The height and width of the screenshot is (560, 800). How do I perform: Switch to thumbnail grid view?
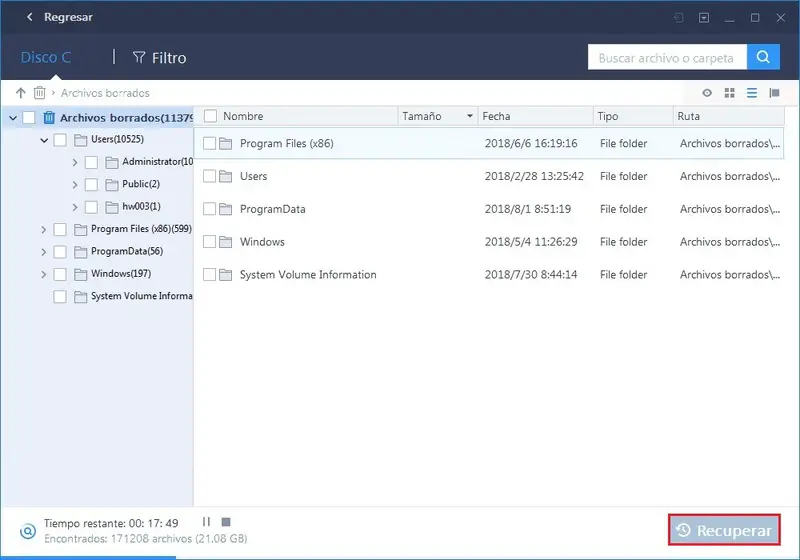(x=730, y=93)
